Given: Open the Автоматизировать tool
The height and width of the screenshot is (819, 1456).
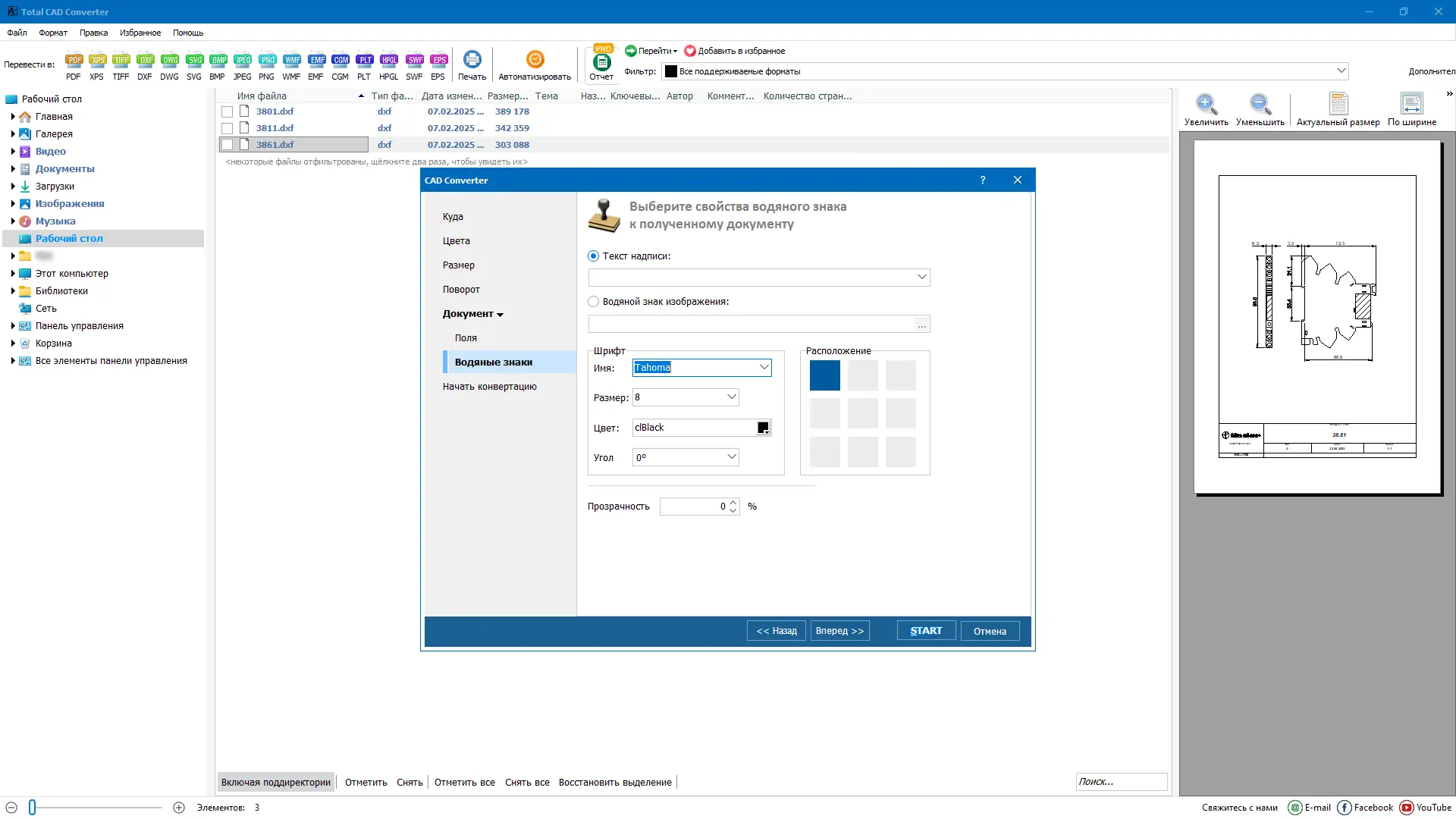Looking at the screenshot, I should [535, 61].
